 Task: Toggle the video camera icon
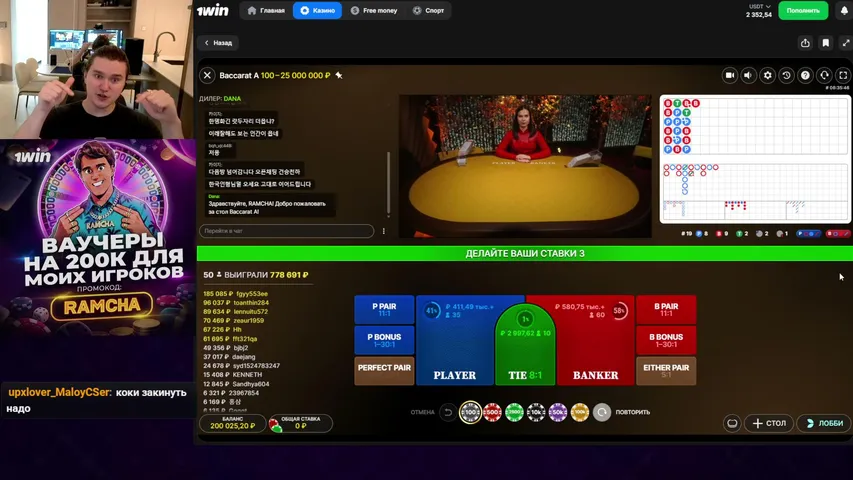pyautogui.click(x=730, y=75)
